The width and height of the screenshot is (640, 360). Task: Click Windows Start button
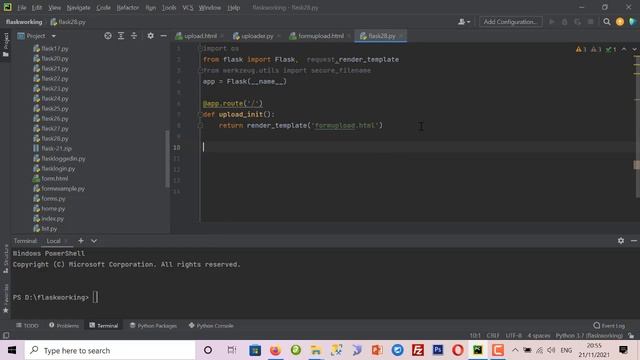tap(12, 350)
